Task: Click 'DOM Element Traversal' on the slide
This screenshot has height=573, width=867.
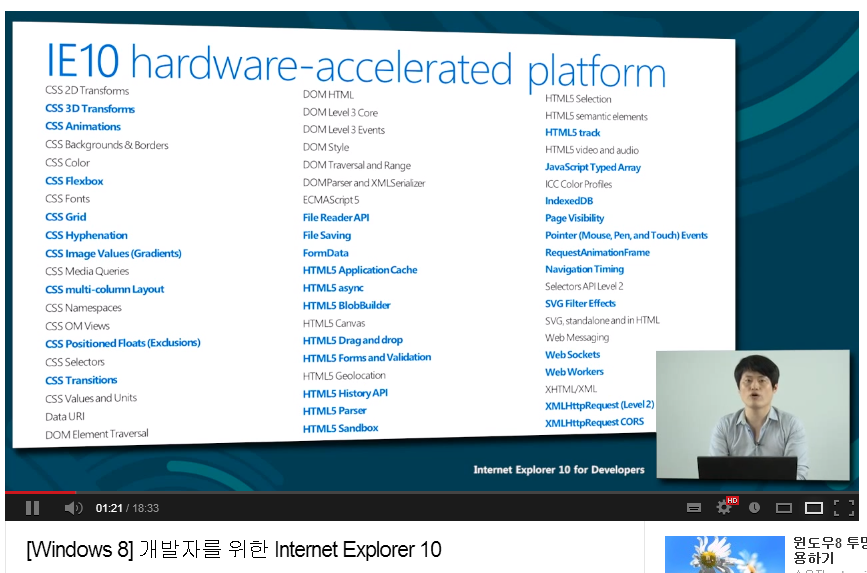Action: (97, 434)
